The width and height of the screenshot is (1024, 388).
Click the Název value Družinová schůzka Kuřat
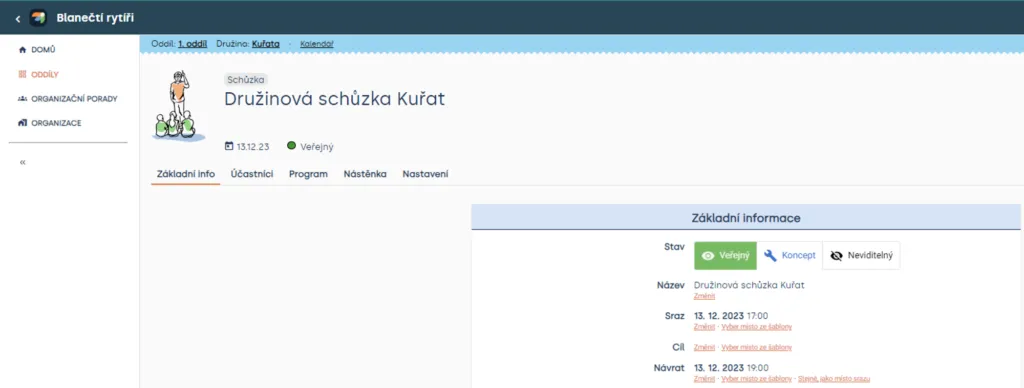click(x=749, y=285)
